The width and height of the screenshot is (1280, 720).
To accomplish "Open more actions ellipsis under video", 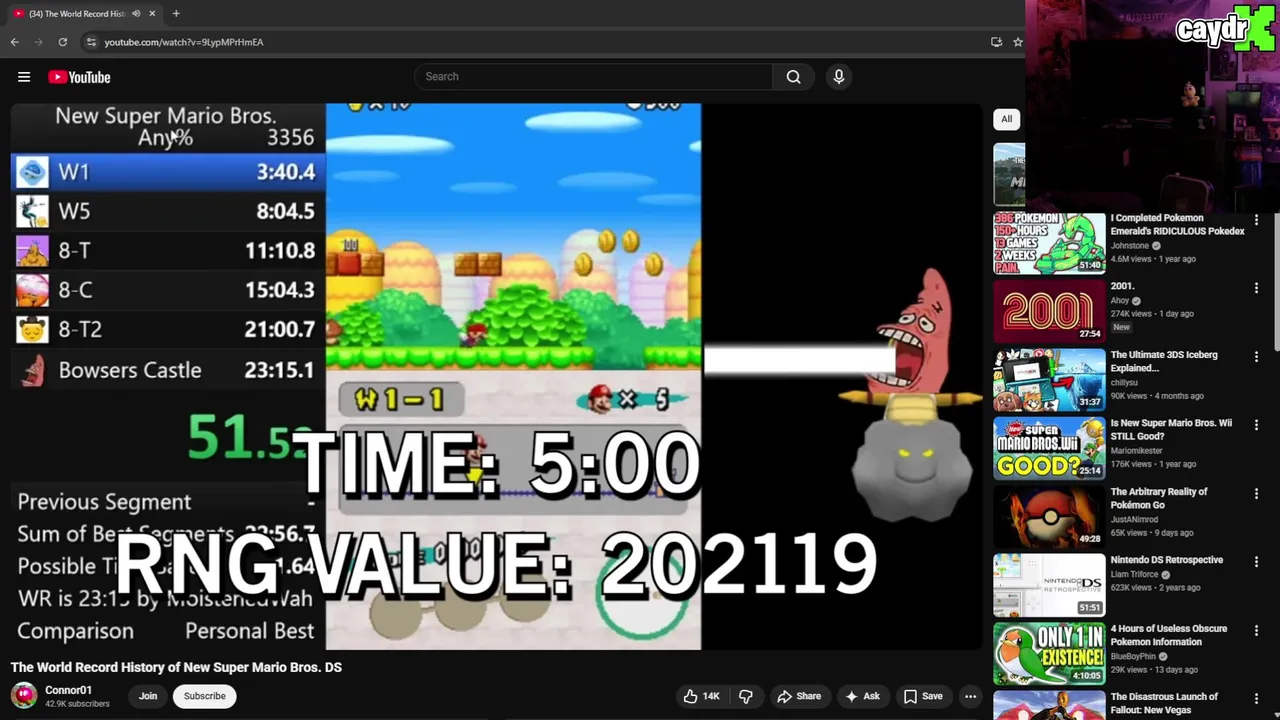I will tap(970, 696).
